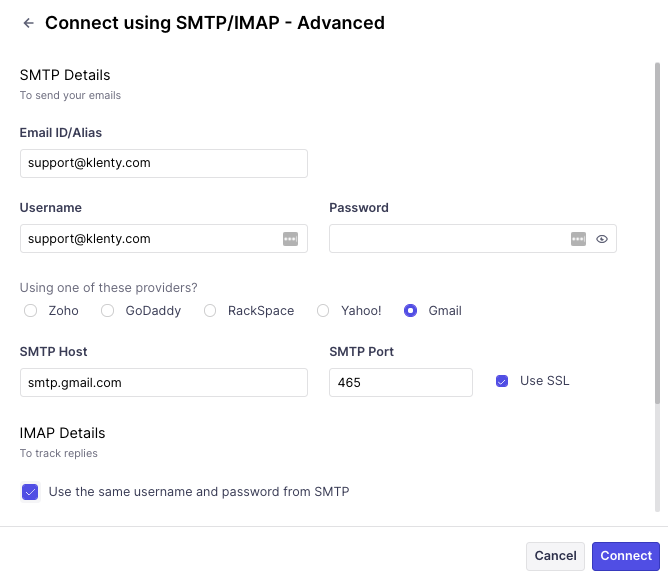The height and width of the screenshot is (581, 668).
Task: Click password manager icon in Password field
Action: coord(578,239)
